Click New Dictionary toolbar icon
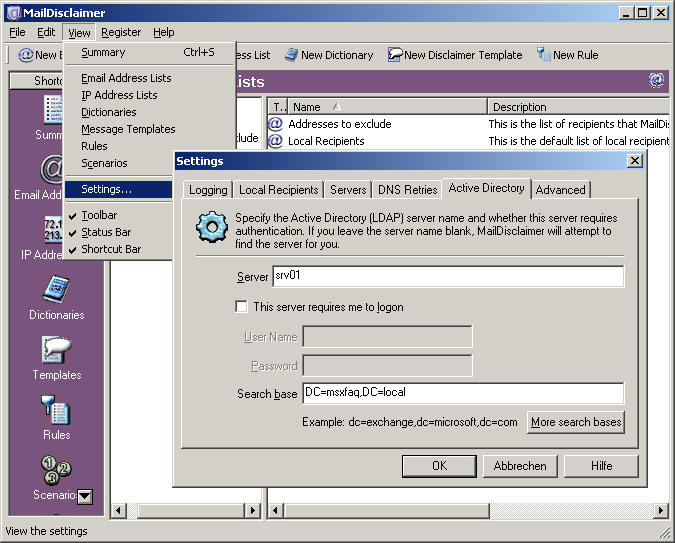Screen dimensions: 675x543 (291, 55)
